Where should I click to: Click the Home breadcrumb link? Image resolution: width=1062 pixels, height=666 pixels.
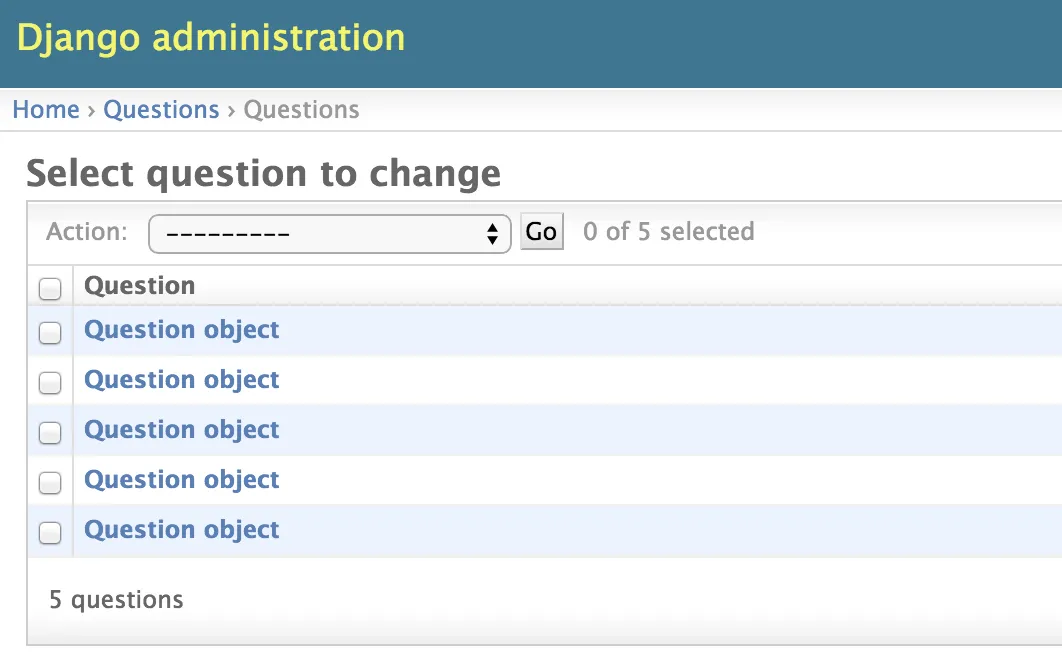click(x=45, y=110)
